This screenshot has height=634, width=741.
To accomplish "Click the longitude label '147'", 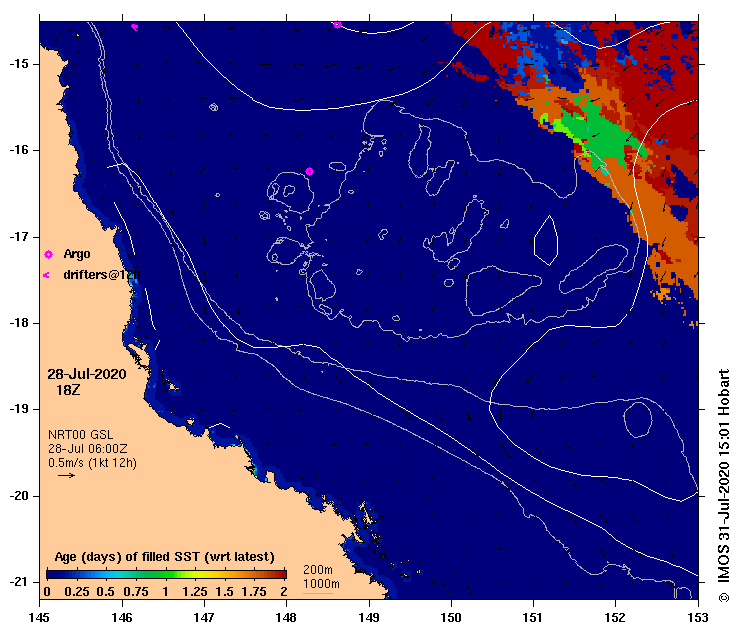I will point(204,617).
